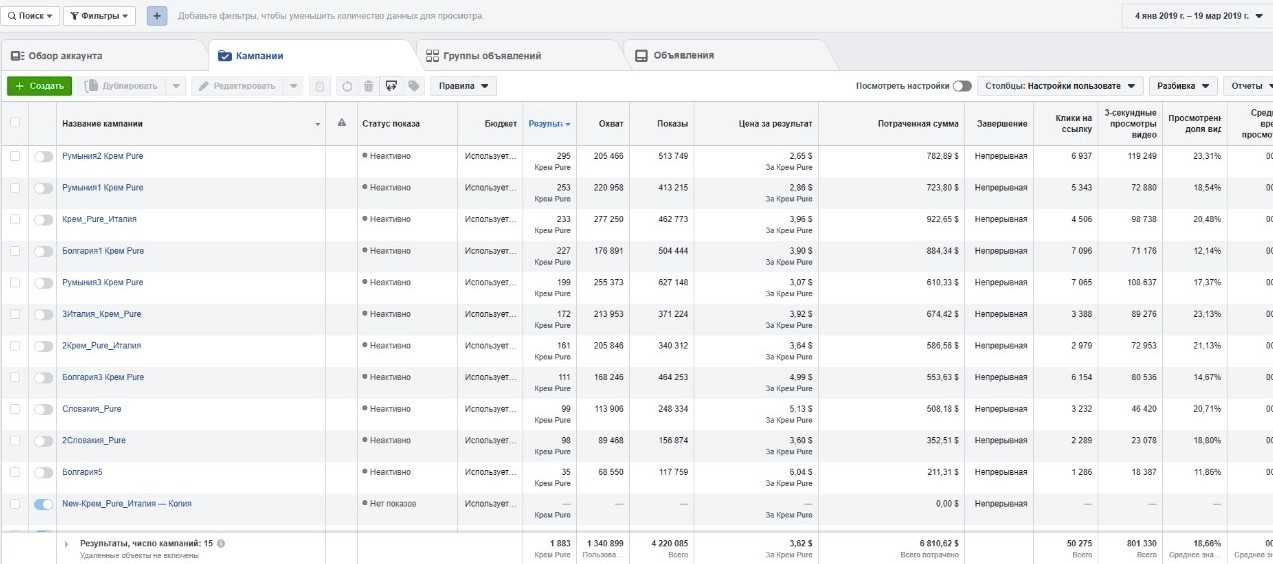Open campaign link Болгария5

coord(82,472)
